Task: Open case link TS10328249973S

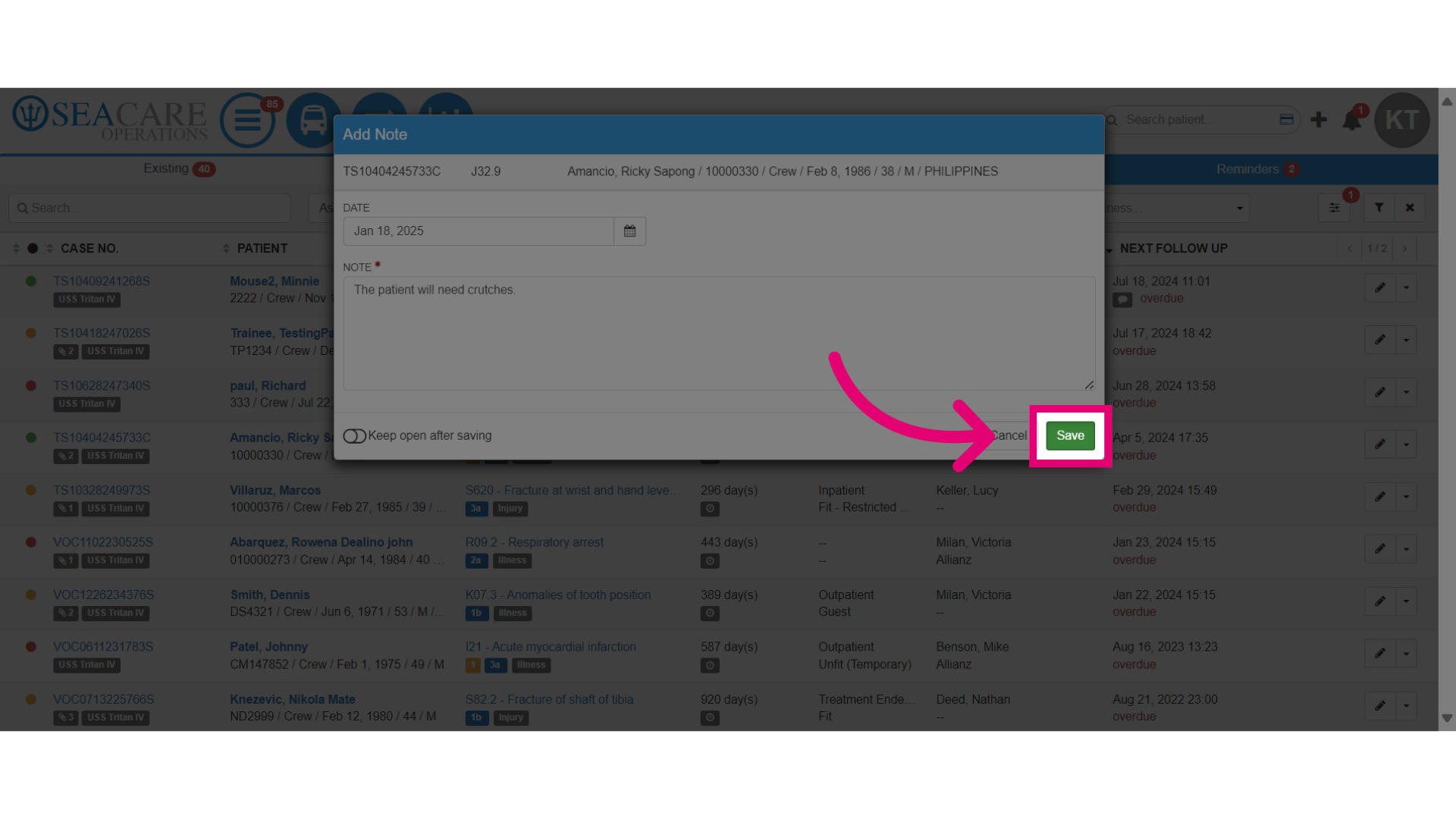Action: 102,491
